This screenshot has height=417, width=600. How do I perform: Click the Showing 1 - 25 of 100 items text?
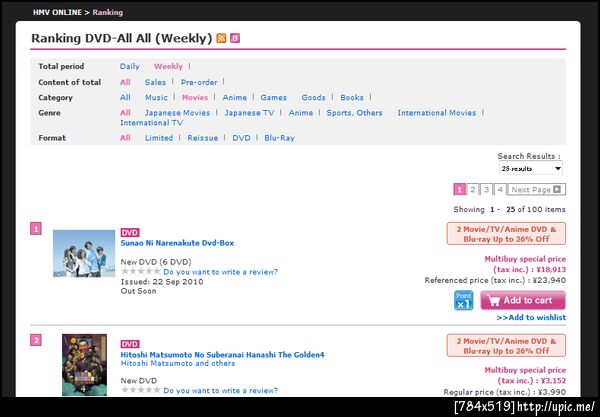pyautogui.click(x=509, y=209)
